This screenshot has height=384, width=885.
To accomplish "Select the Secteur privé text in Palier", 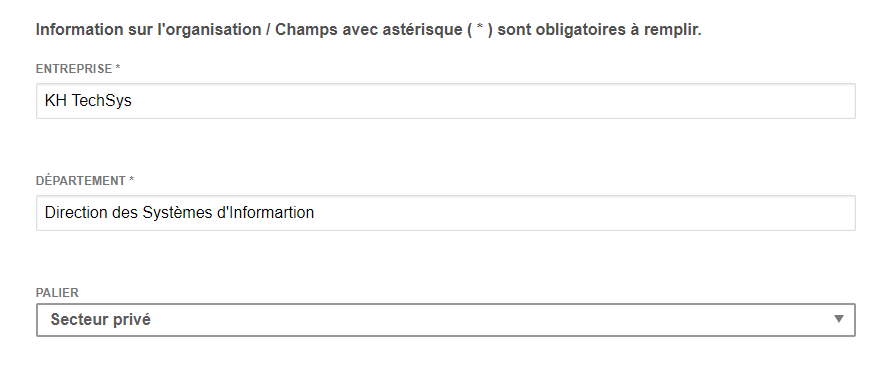I will point(100,320).
